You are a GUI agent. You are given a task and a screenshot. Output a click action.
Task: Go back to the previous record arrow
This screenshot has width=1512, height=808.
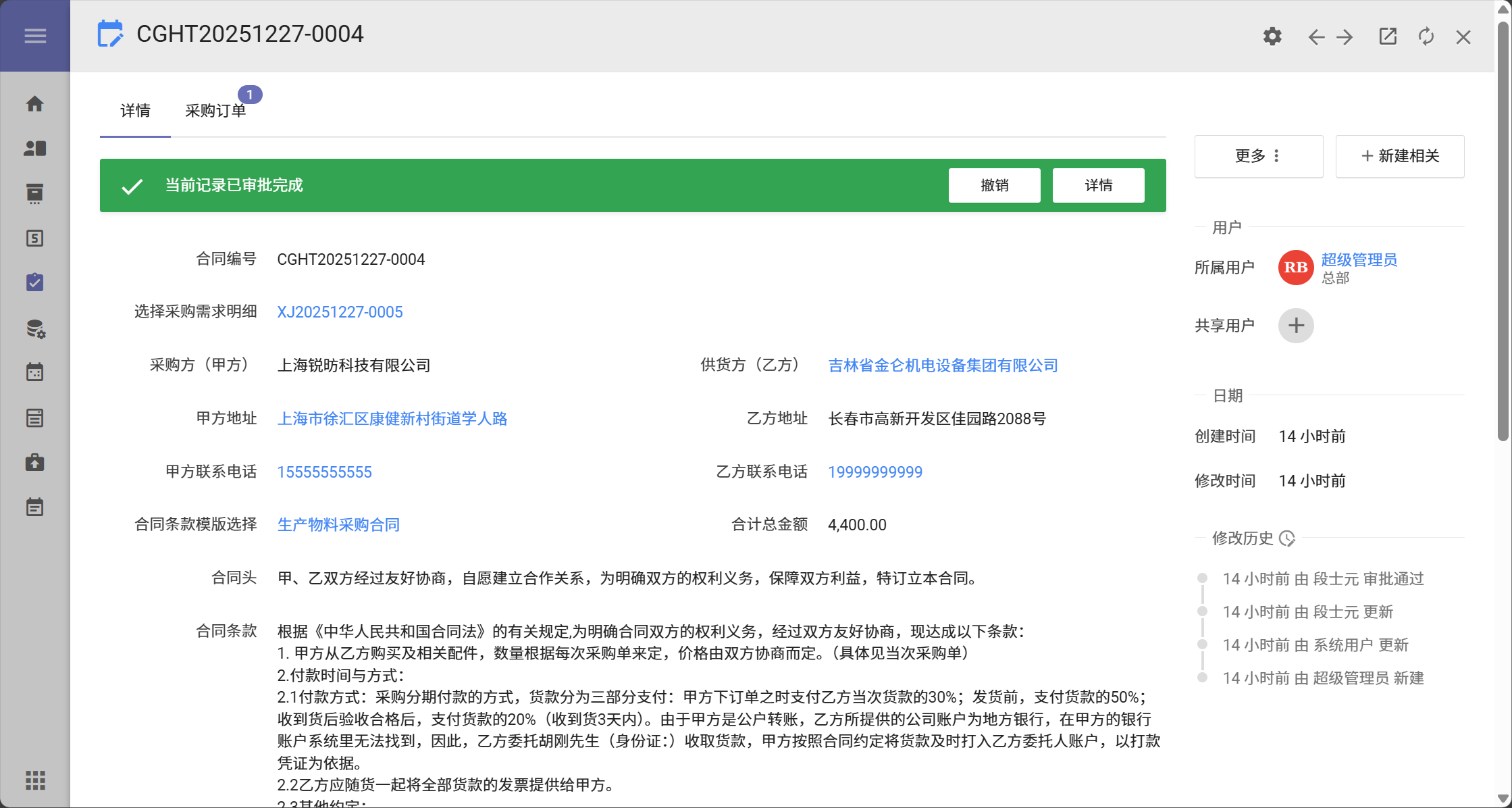point(1315,36)
